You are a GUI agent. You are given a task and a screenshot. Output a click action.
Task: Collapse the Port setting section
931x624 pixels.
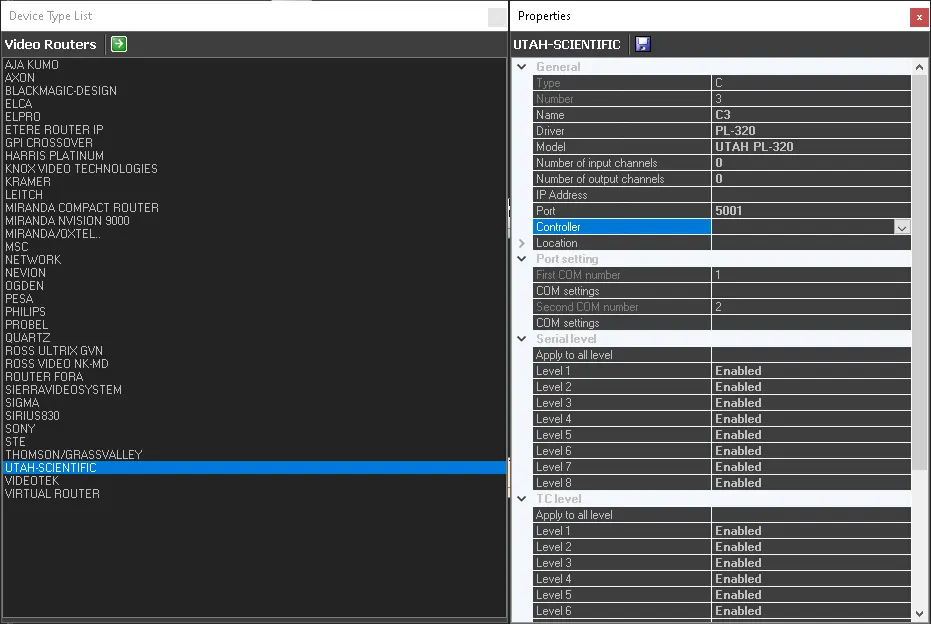click(x=521, y=259)
